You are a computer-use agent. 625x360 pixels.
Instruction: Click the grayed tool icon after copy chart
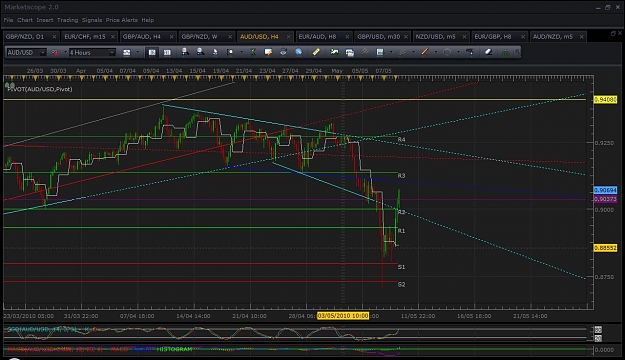pyautogui.click(x=365, y=52)
